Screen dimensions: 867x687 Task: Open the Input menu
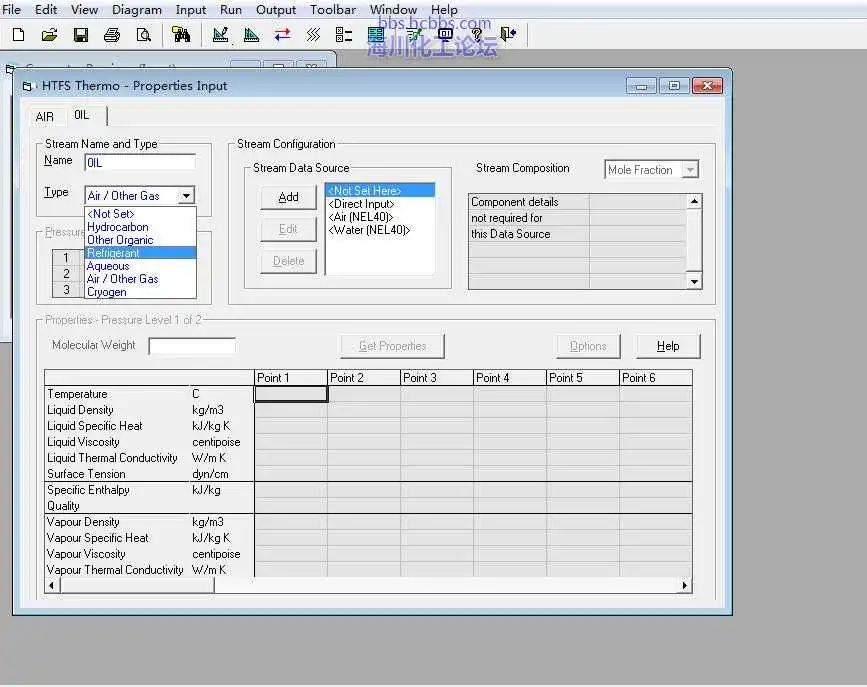click(x=190, y=9)
